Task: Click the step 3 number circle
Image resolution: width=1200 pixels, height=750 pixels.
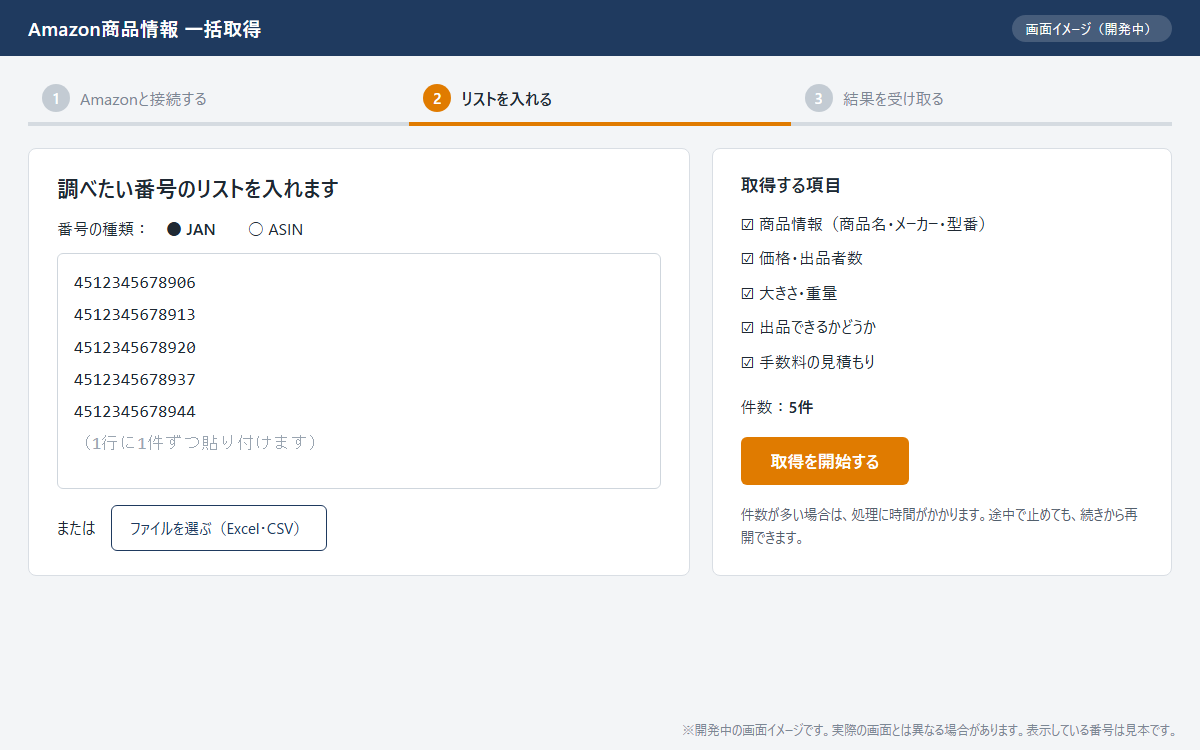Action: click(819, 98)
